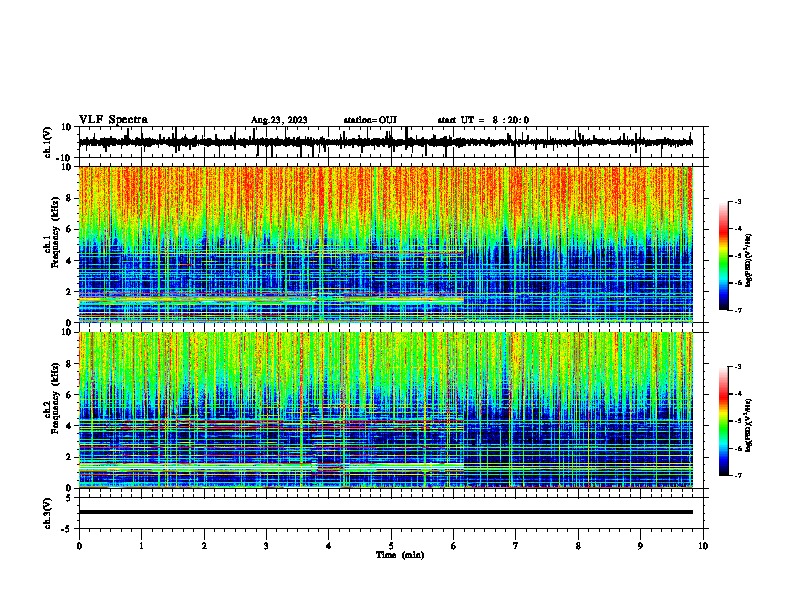Click tick label "10" on the time axis

point(703,546)
